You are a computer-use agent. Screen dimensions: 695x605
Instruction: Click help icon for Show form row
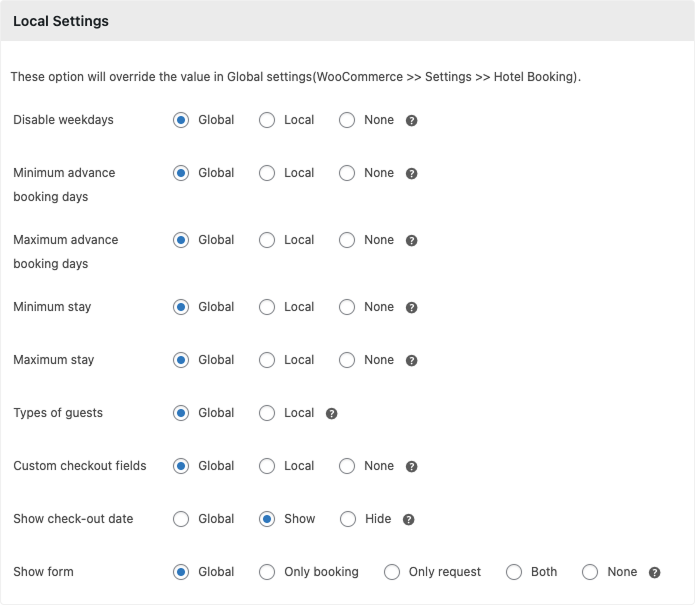point(654,573)
